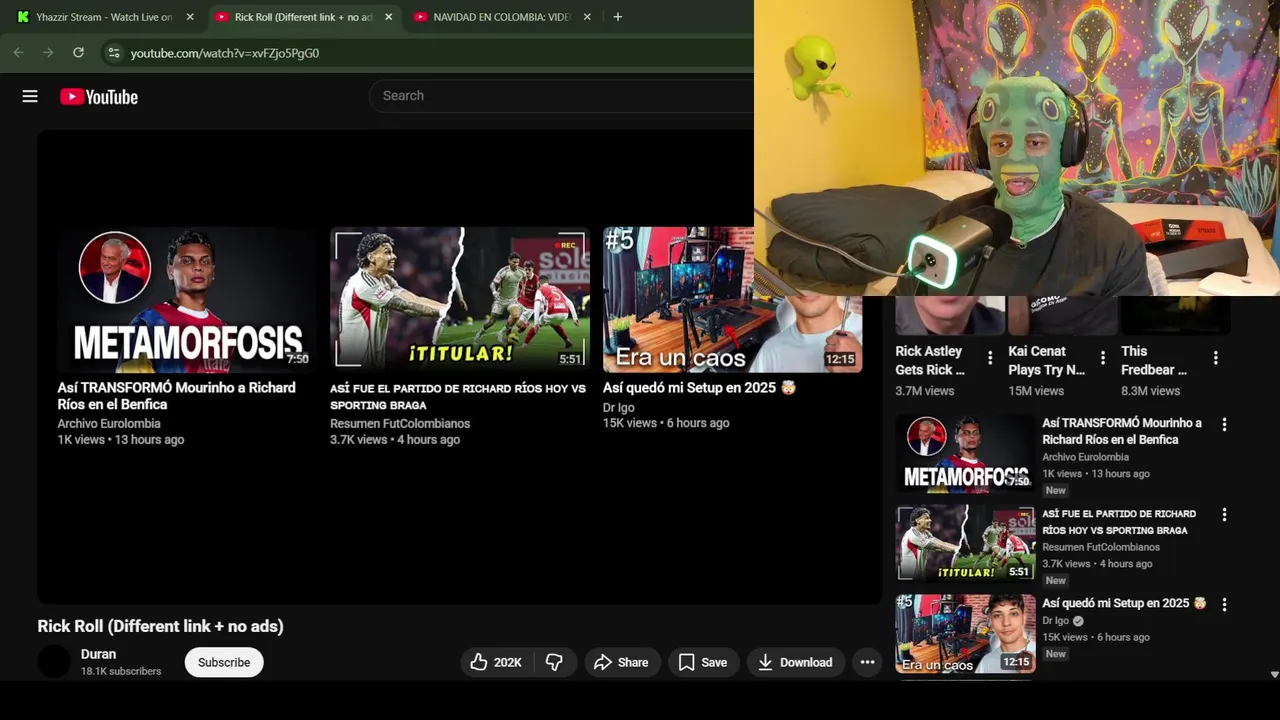Viewport: 1280px width, 720px height.
Task: Close the Rick Roll tab
Action: pos(388,17)
